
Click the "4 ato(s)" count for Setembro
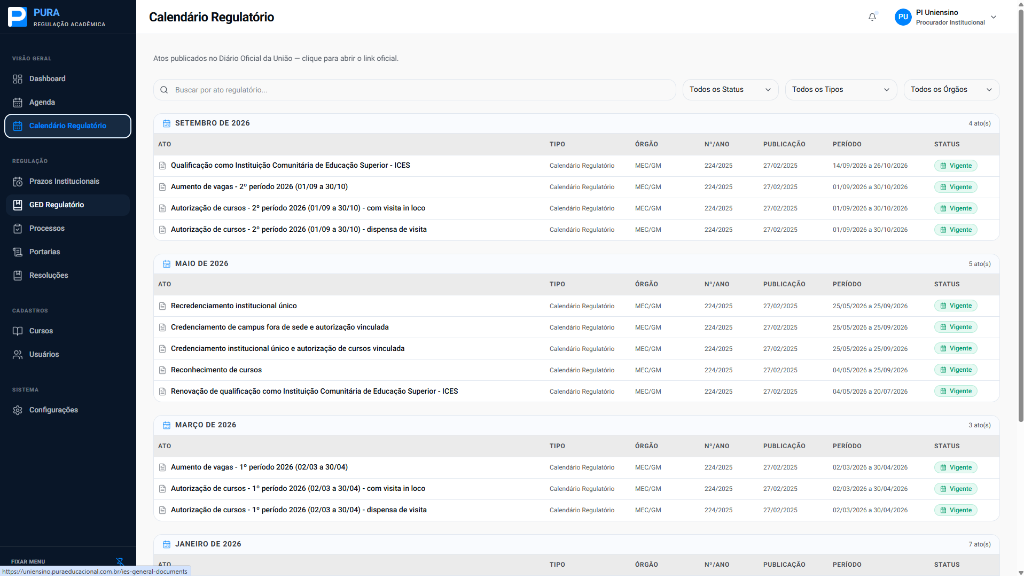click(980, 123)
